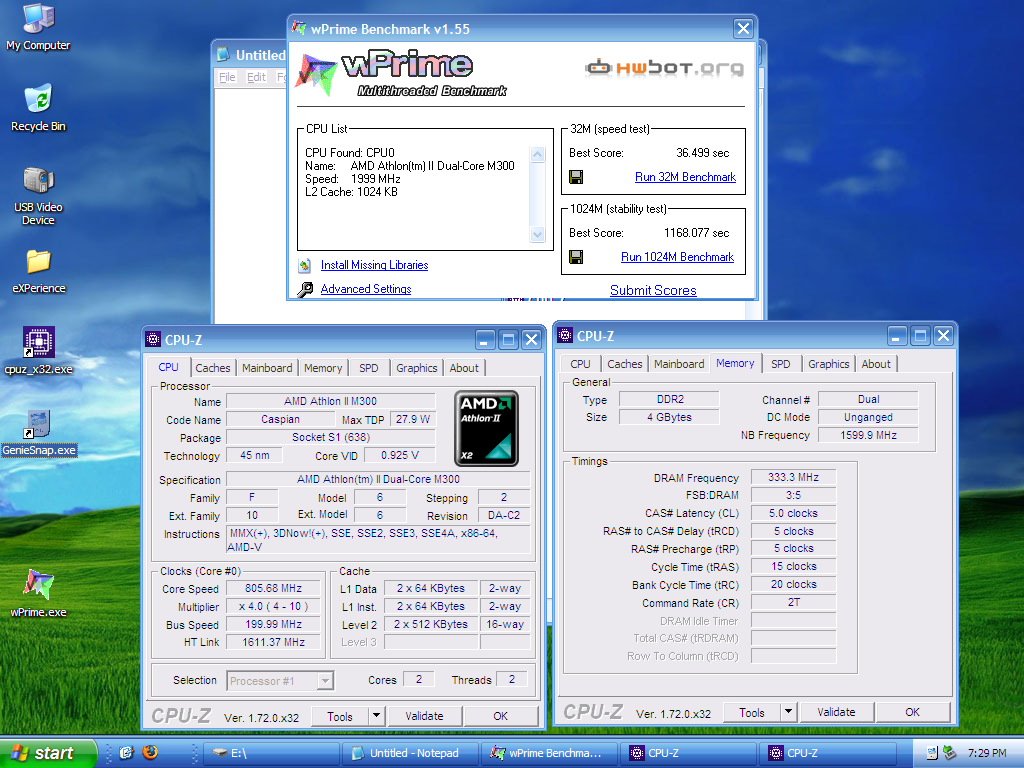The height and width of the screenshot is (768, 1024).
Task: Switch to SPD tab in left CPU-Z
Action: [368, 368]
